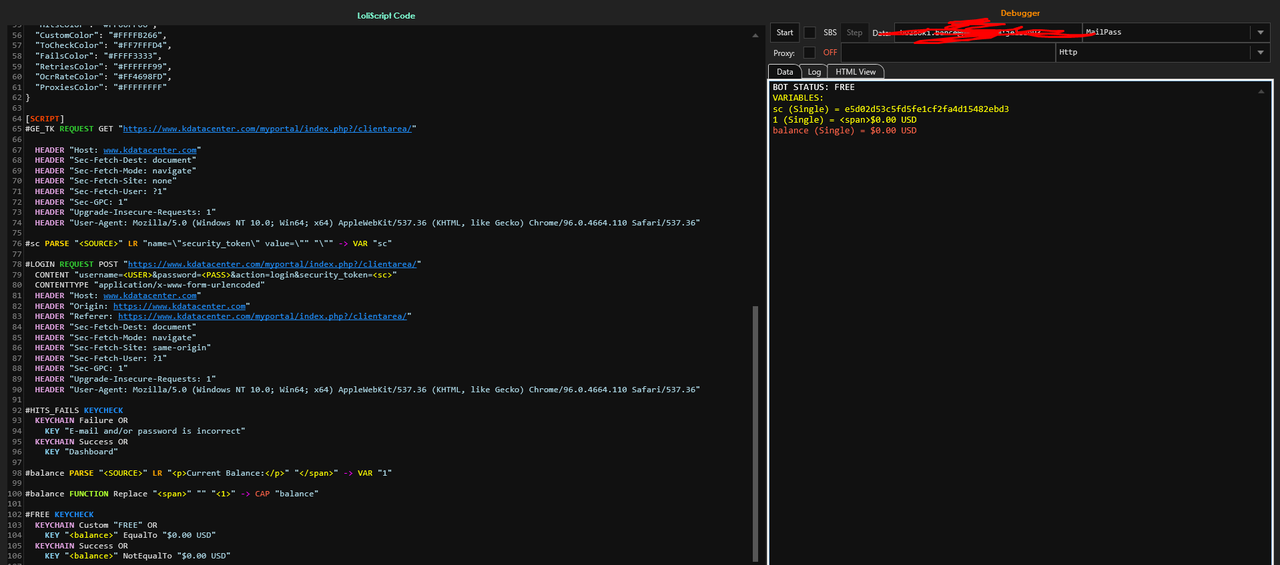
Task: Click 'Sec-Fetch-Site: none' header line
Action: click(105, 180)
